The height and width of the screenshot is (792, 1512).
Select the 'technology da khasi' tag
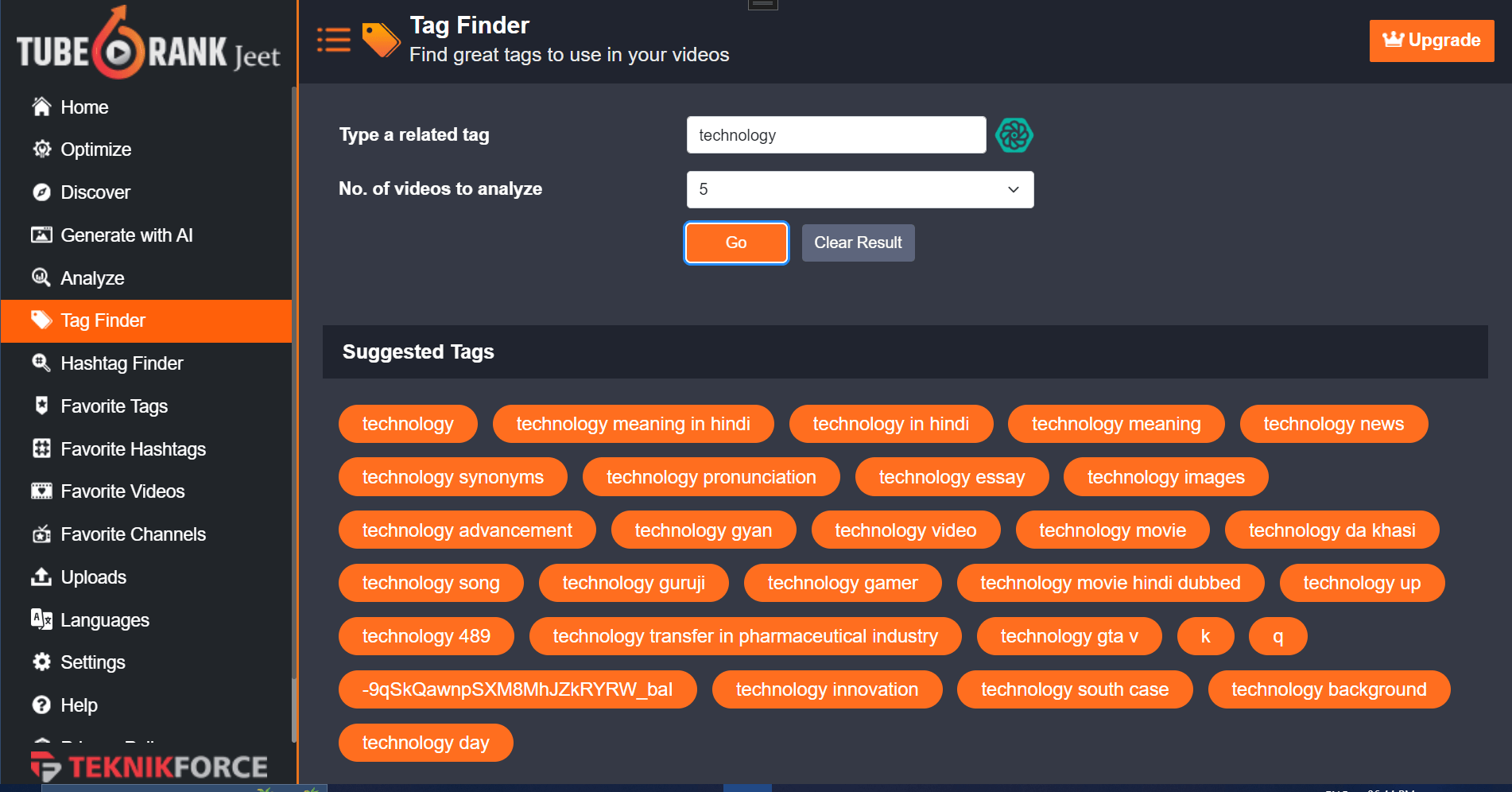click(x=1332, y=530)
